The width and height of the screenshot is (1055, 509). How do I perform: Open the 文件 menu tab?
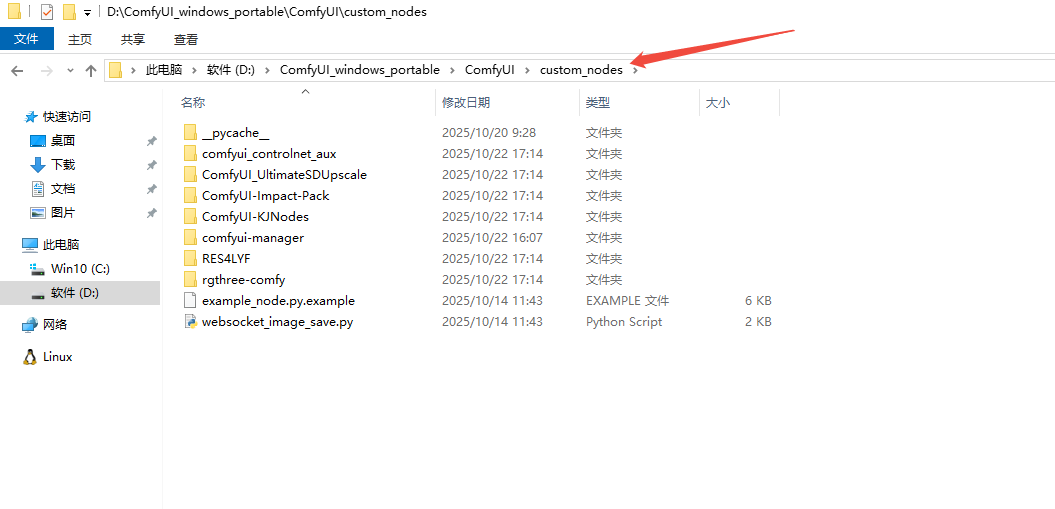click(x=26, y=39)
